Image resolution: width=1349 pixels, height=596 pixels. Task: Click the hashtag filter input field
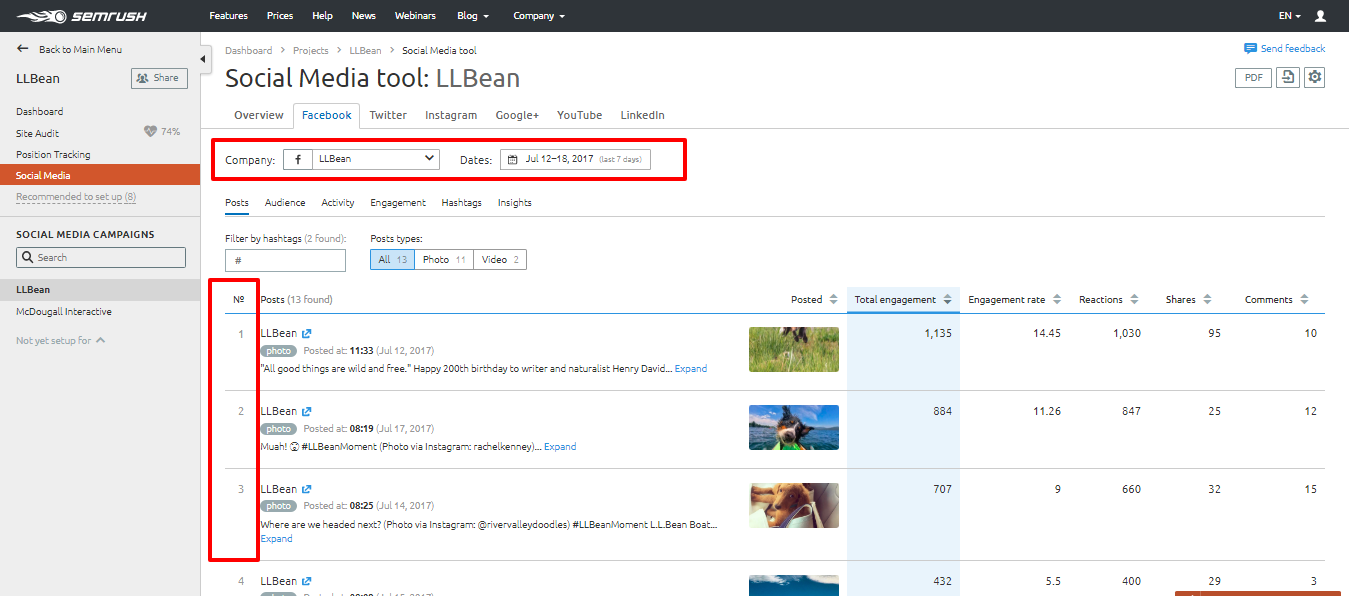[286, 260]
